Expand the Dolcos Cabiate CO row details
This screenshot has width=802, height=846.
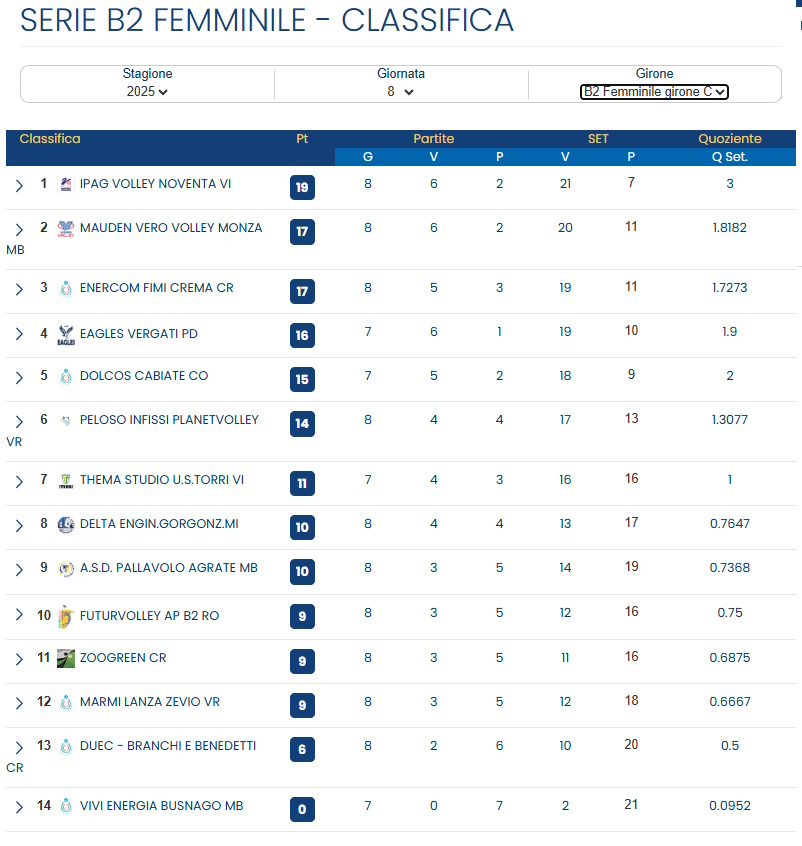tap(19, 377)
